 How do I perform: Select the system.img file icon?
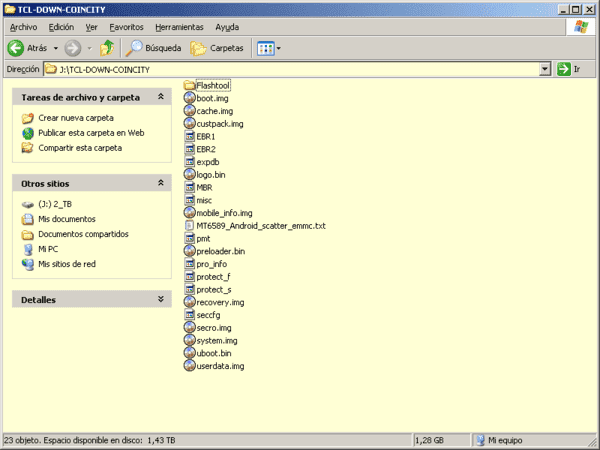189,340
